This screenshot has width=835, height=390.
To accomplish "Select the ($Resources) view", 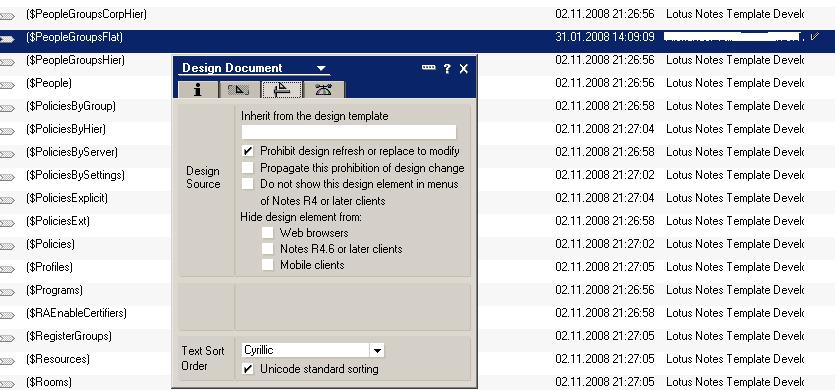I will [58, 359].
